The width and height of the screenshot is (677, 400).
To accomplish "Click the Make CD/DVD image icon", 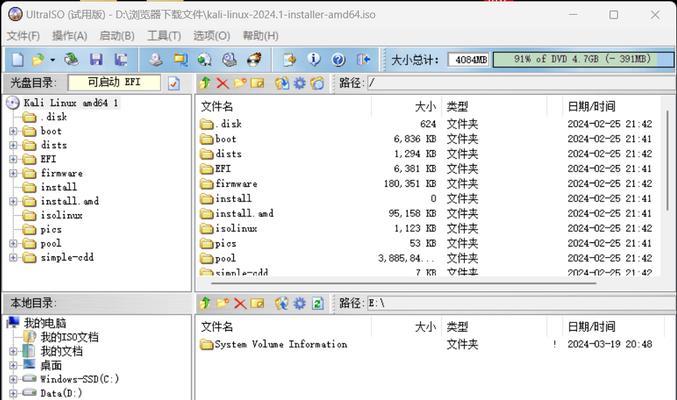I will click(155, 59).
